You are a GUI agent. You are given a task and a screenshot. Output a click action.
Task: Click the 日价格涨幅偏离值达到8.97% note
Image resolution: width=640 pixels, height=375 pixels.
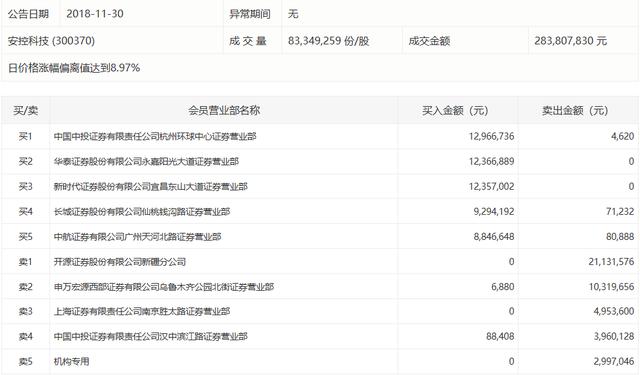point(74,68)
